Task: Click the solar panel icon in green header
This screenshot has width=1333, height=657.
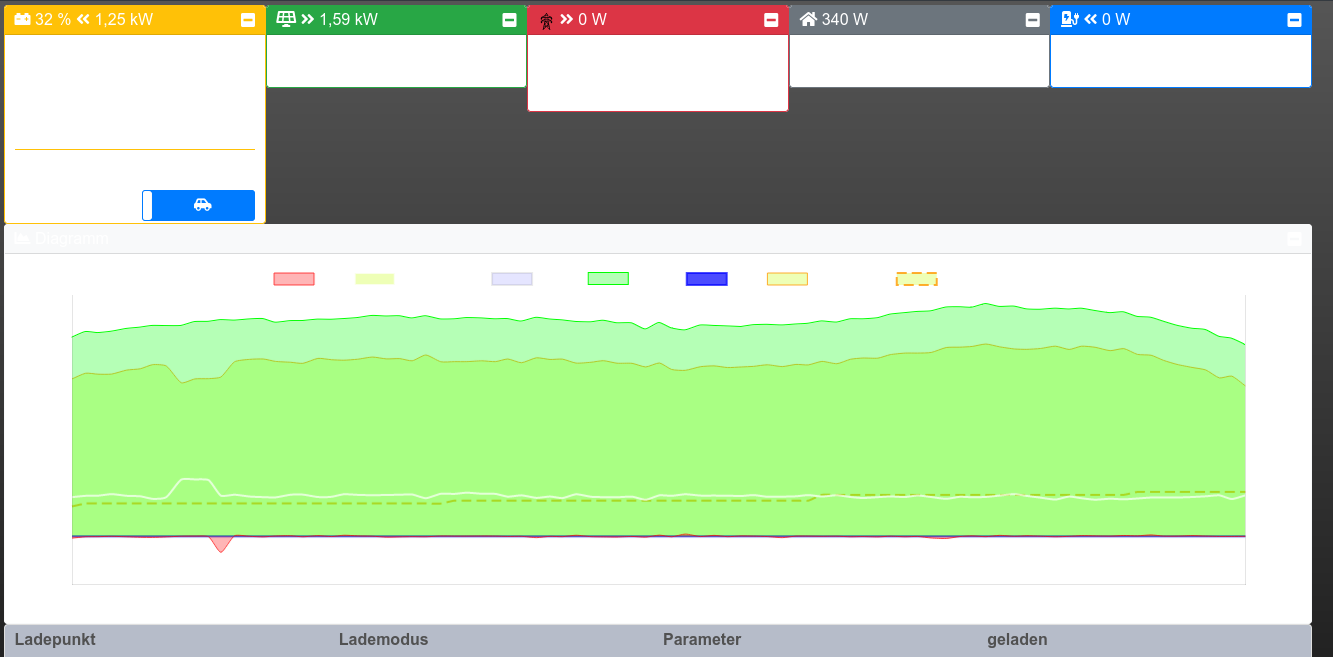Action: click(286, 20)
